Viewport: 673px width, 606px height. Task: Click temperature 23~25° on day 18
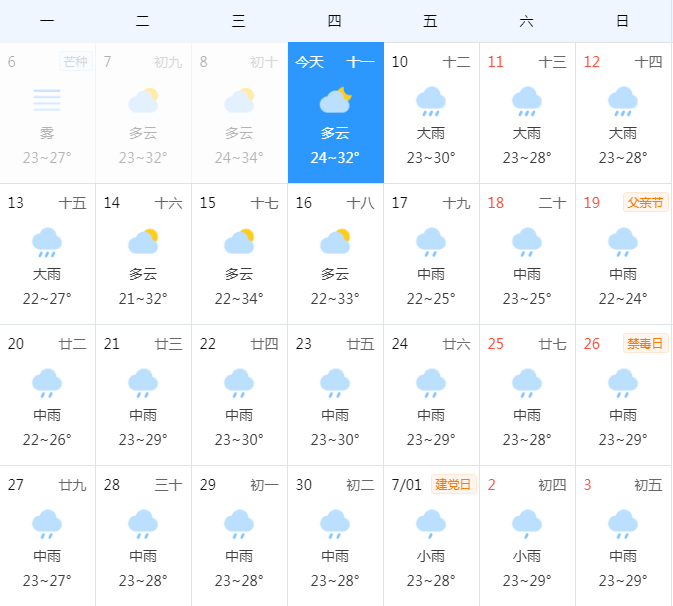click(x=527, y=299)
